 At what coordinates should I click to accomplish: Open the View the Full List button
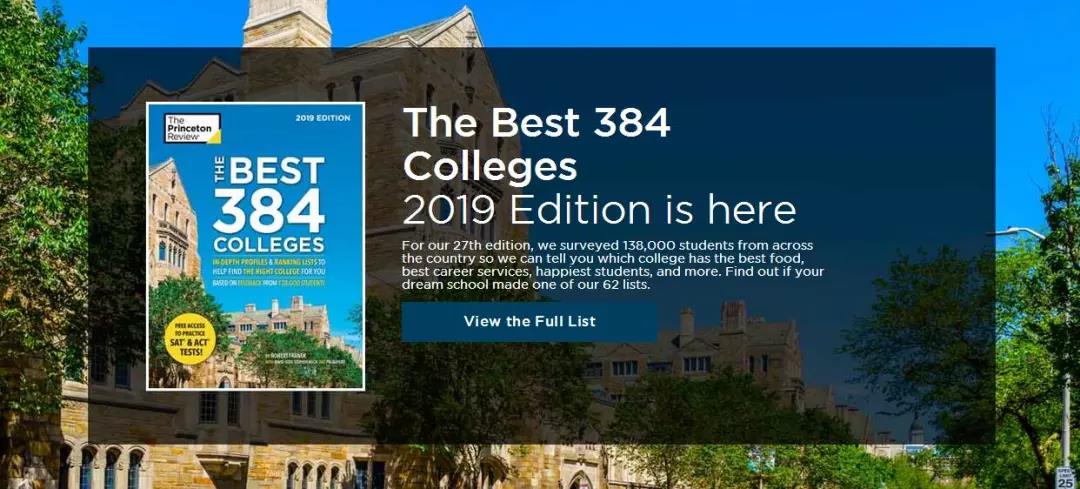coord(529,322)
